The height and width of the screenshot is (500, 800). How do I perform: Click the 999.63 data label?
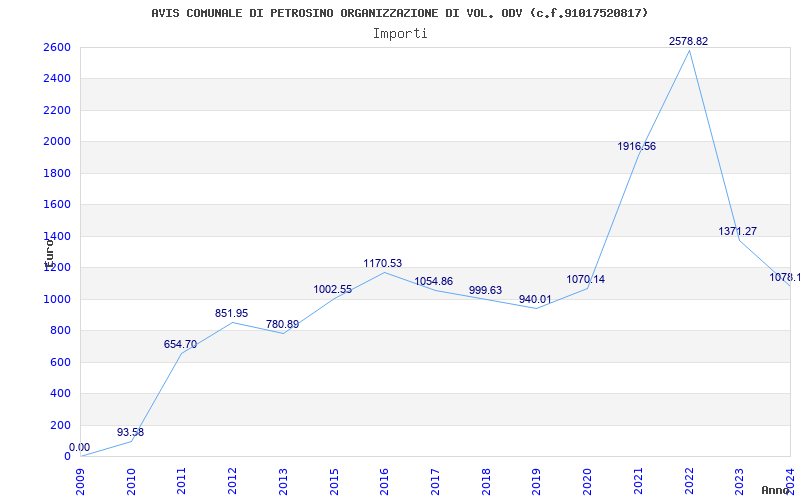[x=485, y=291]
